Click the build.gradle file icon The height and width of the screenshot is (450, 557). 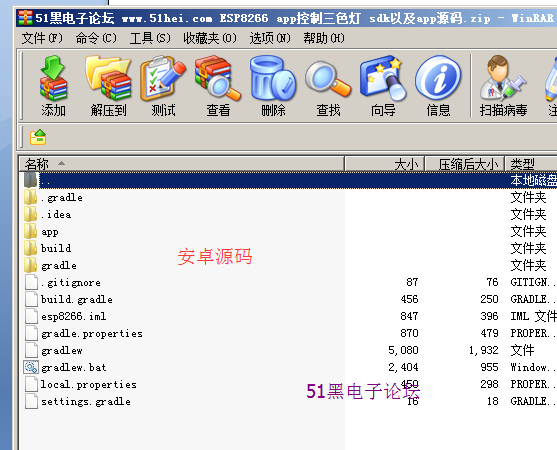(31, 299)
